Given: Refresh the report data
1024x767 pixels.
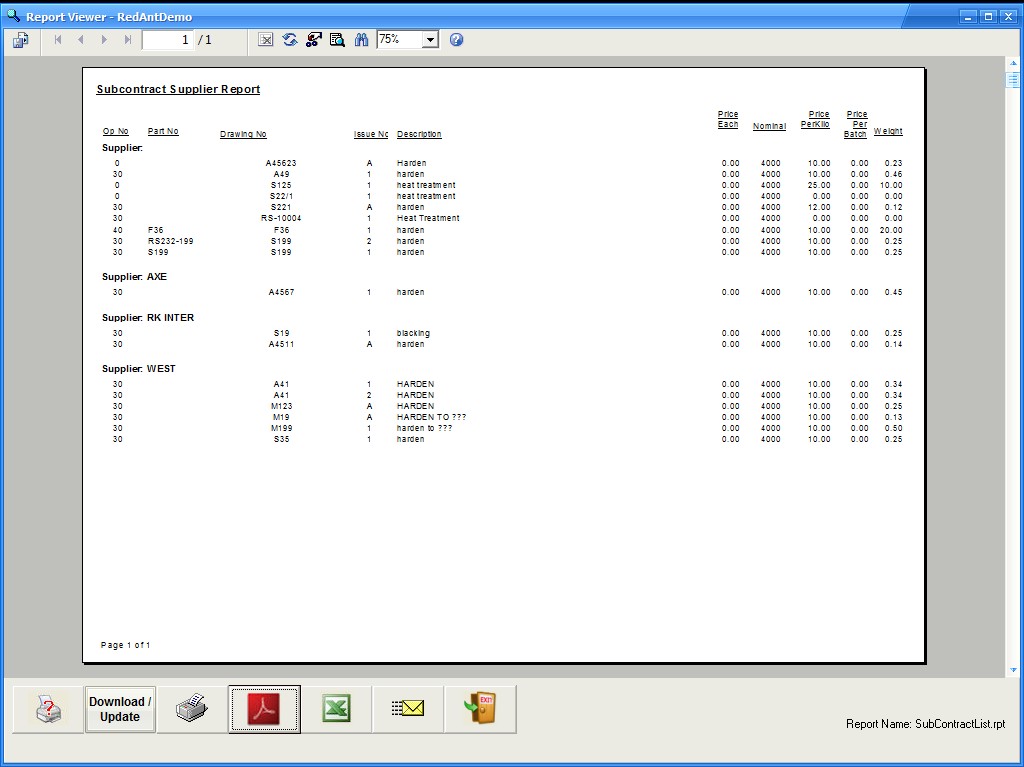Looking at the screenshot, I should click(x=290, y=40).
